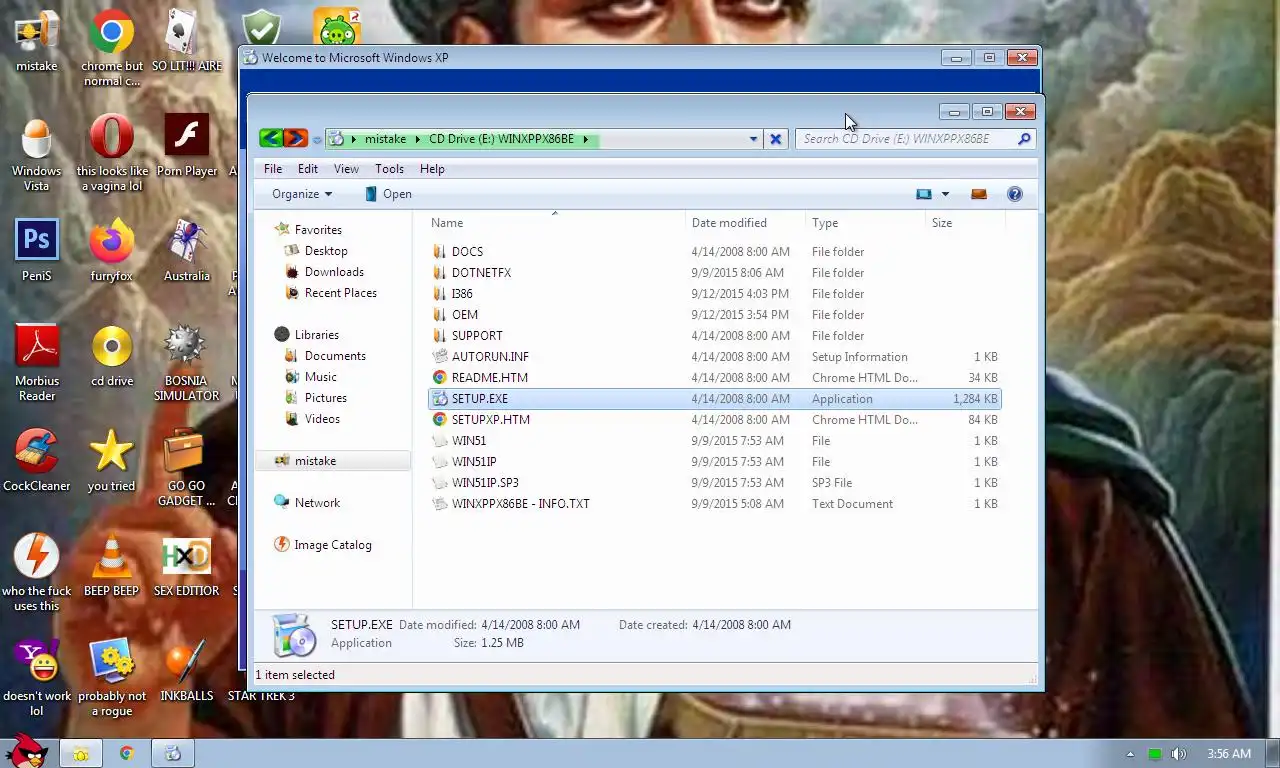
Task: Sort files by Type column
Action: tap(866, 223)
